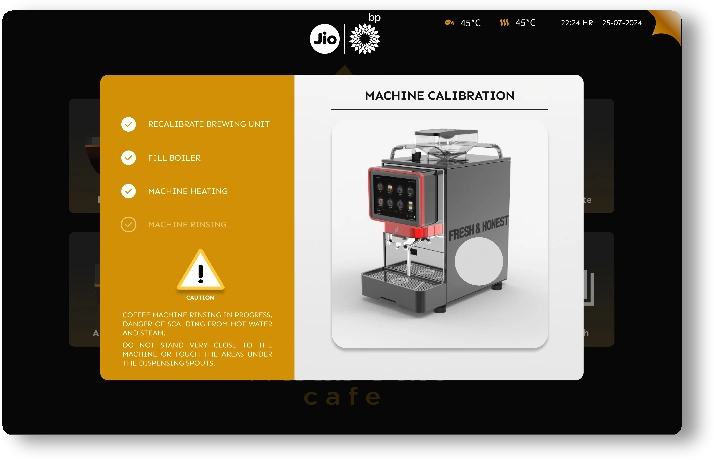Click the Machine Calibration heading
The height and width of the screenshot is (460, 714).
coord(439,96)
